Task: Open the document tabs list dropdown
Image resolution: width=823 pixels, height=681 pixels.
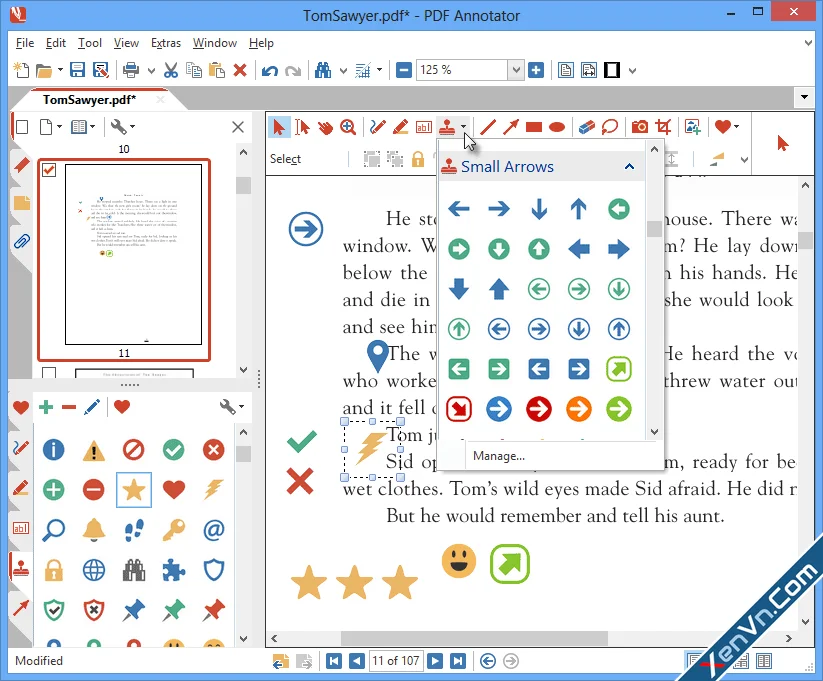Action: tap(804, 97)
